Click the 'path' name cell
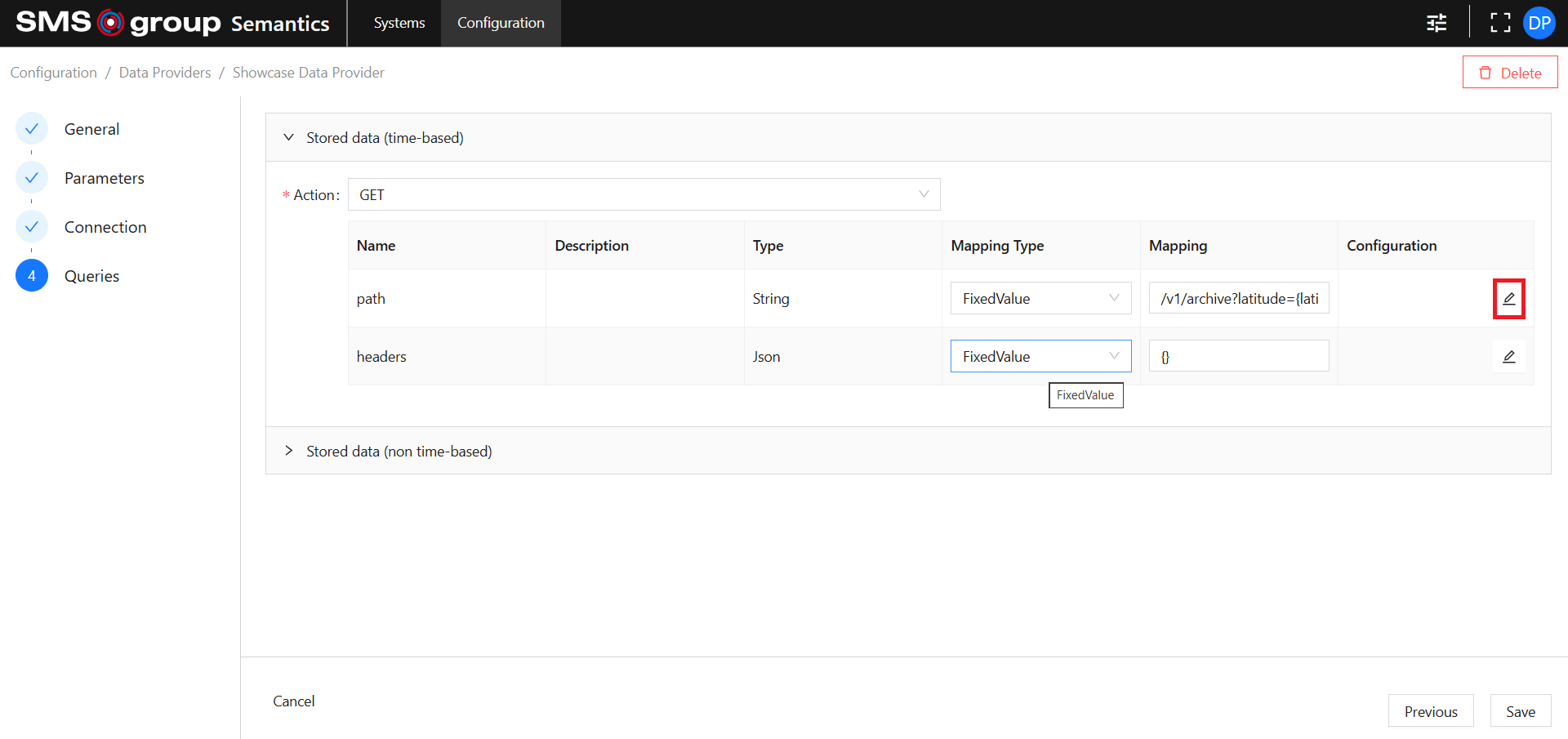The image size is (1568, 739). click(447, 299)
